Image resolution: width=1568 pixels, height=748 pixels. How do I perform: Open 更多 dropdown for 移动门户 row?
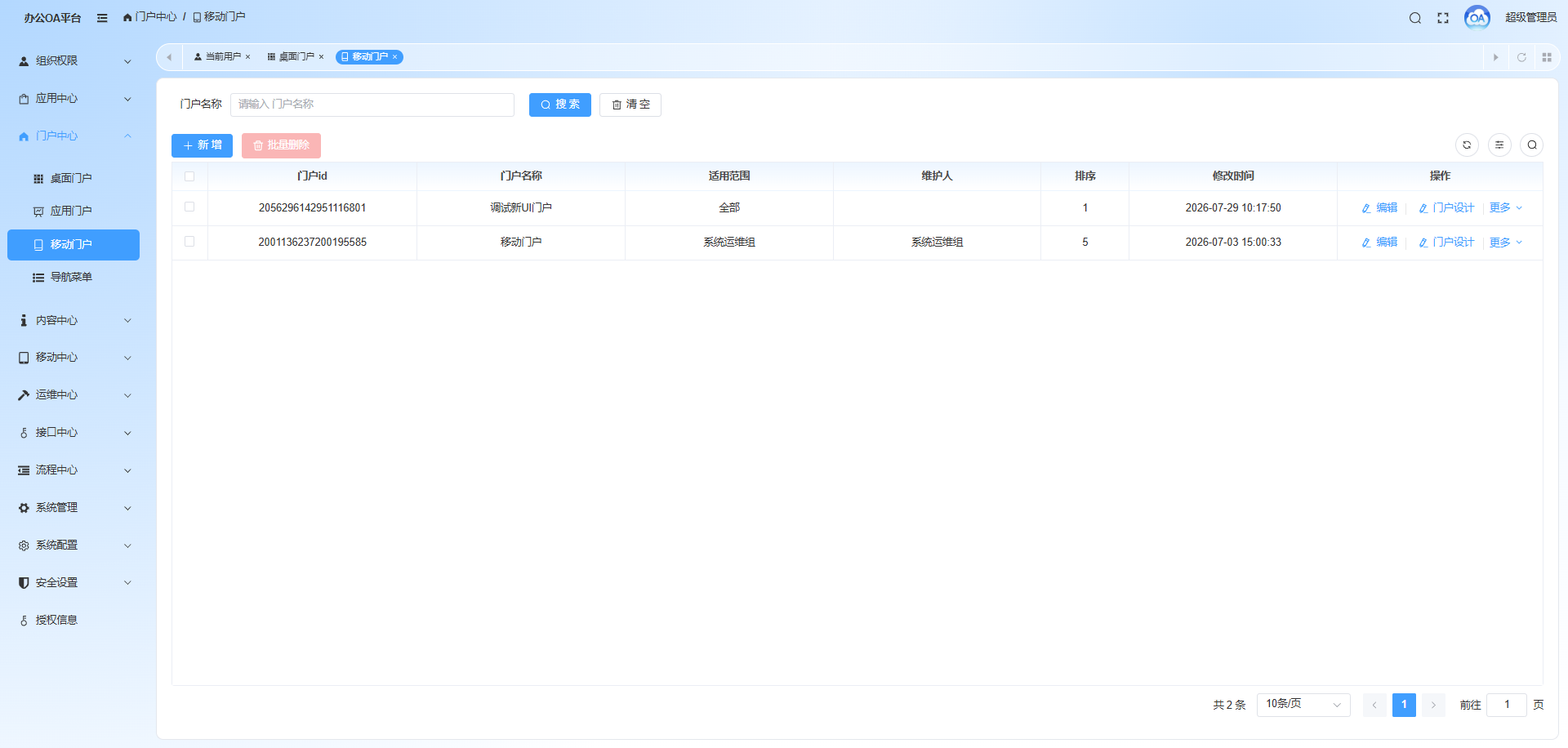click(1506, 242)
